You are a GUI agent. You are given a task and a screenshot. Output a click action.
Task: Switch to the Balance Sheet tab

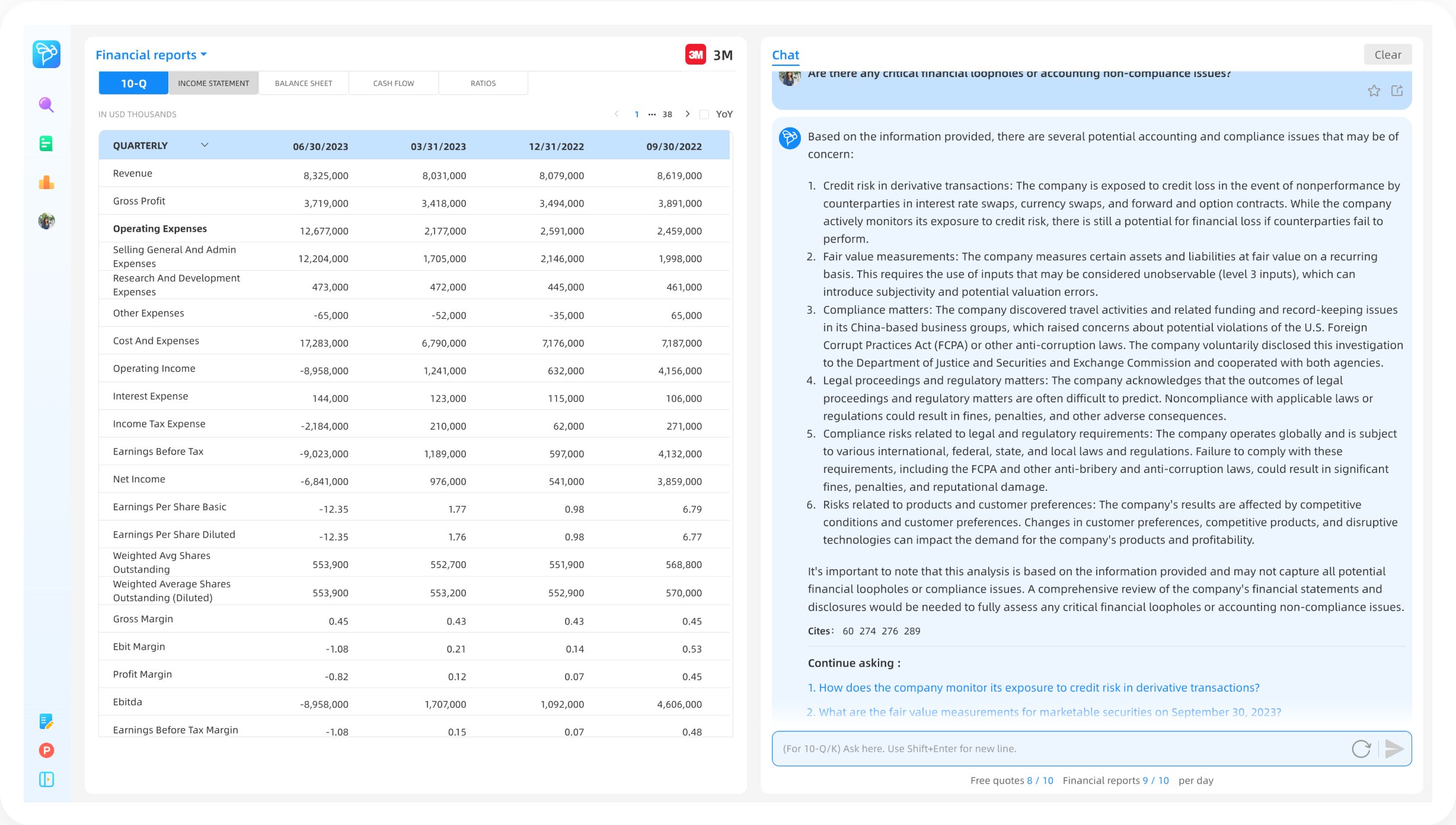point(303,83)
